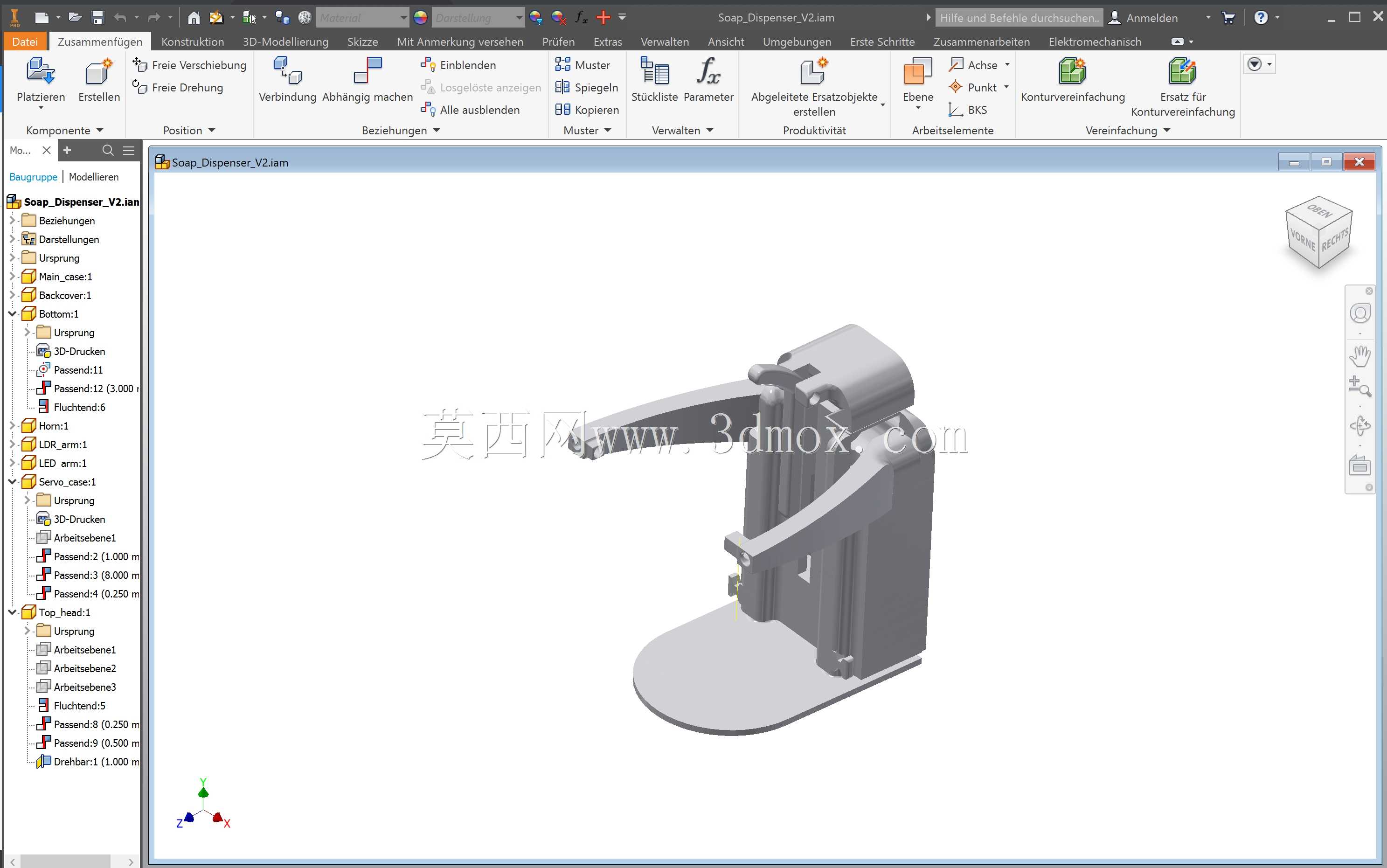The height and width of the screenshot is (868, 1387).
Task: Collapse the Top_head:1 tree node
Action: pos(12,612)
